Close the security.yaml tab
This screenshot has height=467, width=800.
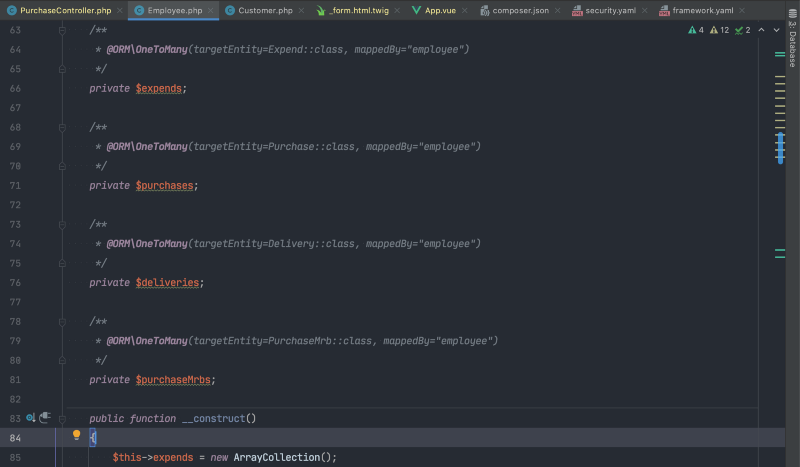tap(644, 10)
